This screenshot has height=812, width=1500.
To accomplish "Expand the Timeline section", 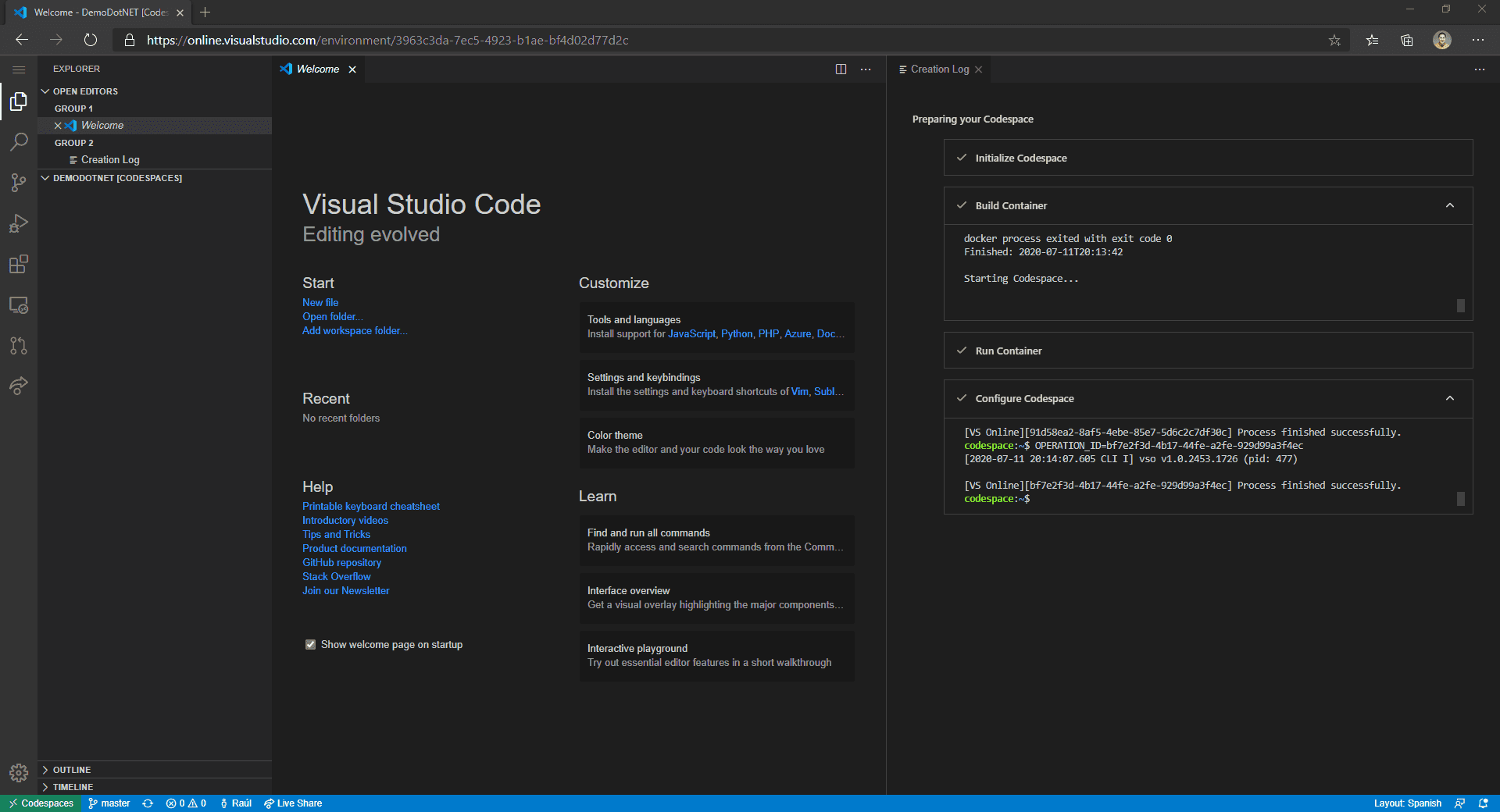I will [x=155, y=787].
